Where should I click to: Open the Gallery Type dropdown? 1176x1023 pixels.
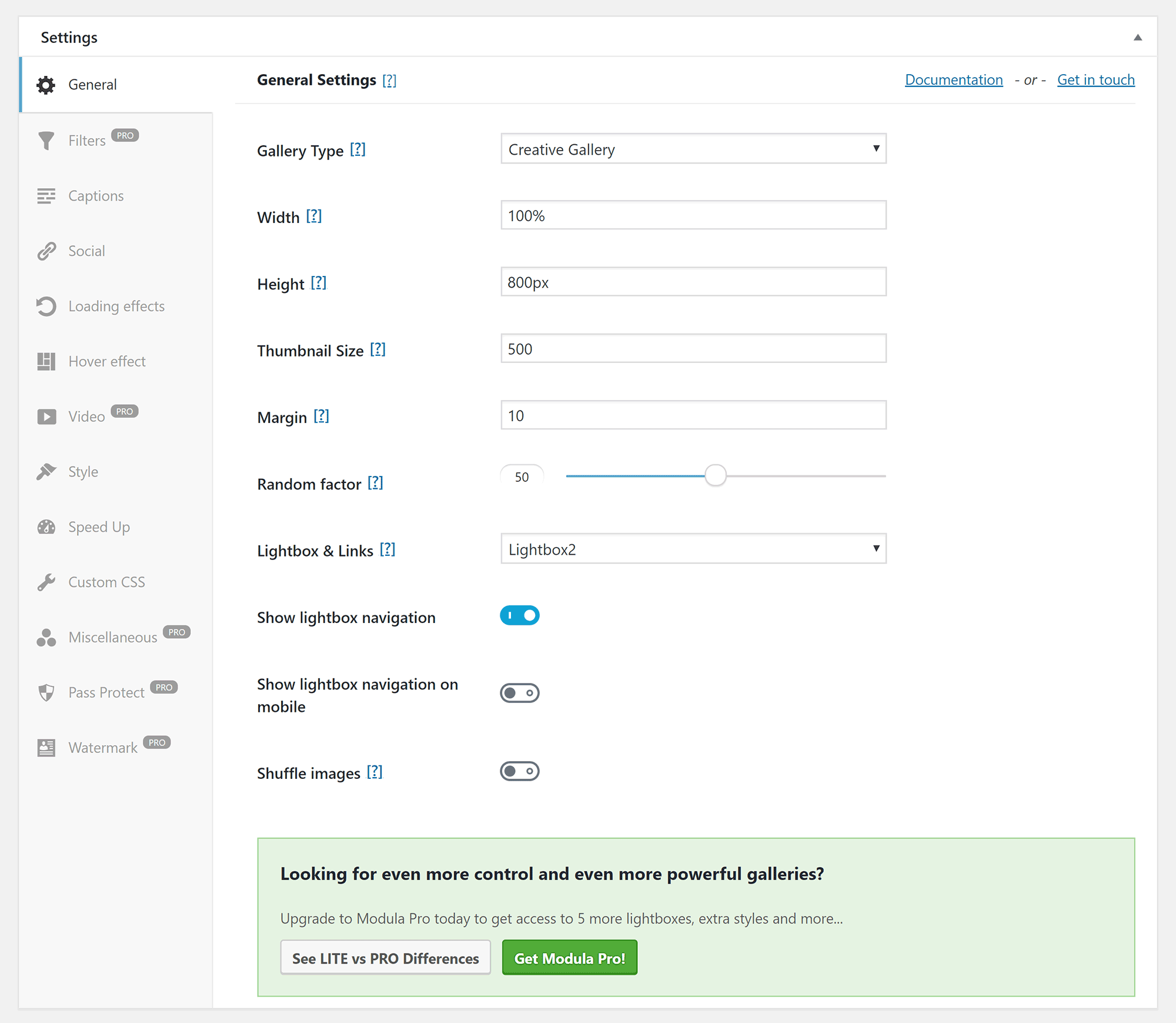(x=693, y=149)
